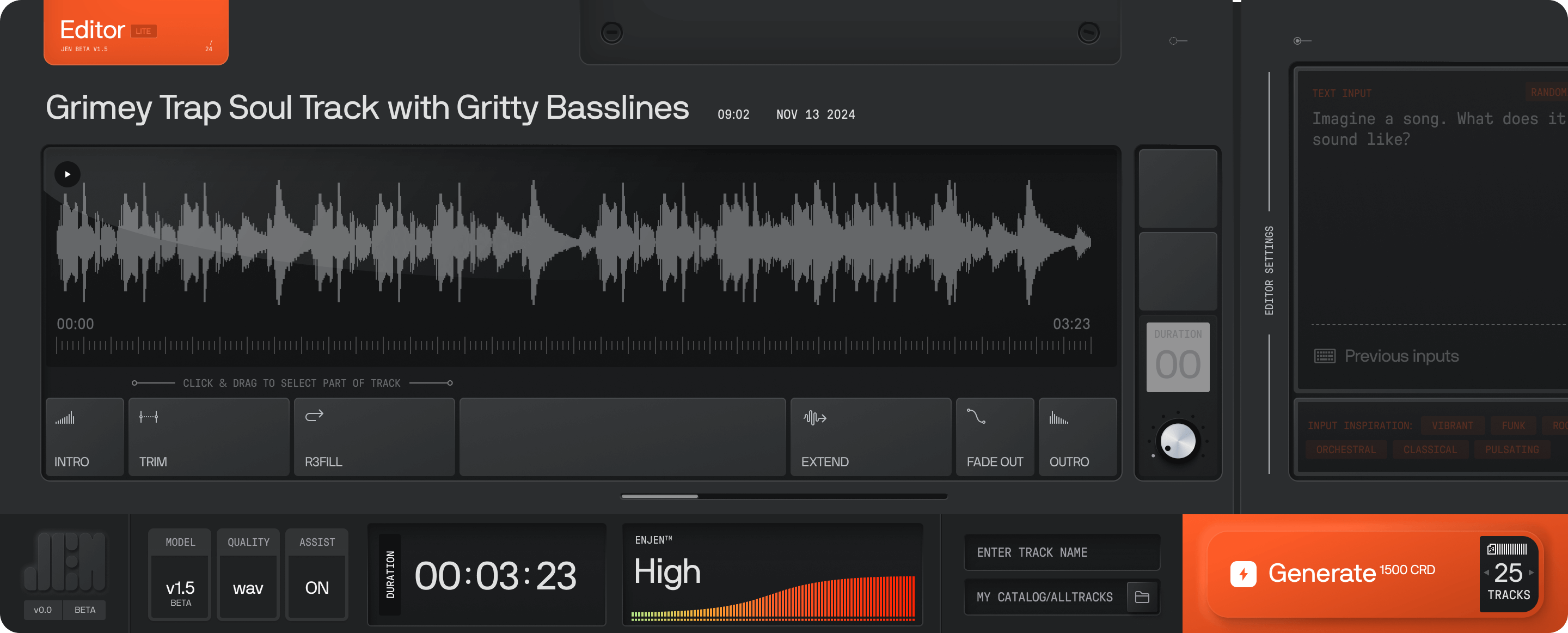Select the CLASSICAL inspiration tag
1568x633 pixels.
tap(1430, 449)
